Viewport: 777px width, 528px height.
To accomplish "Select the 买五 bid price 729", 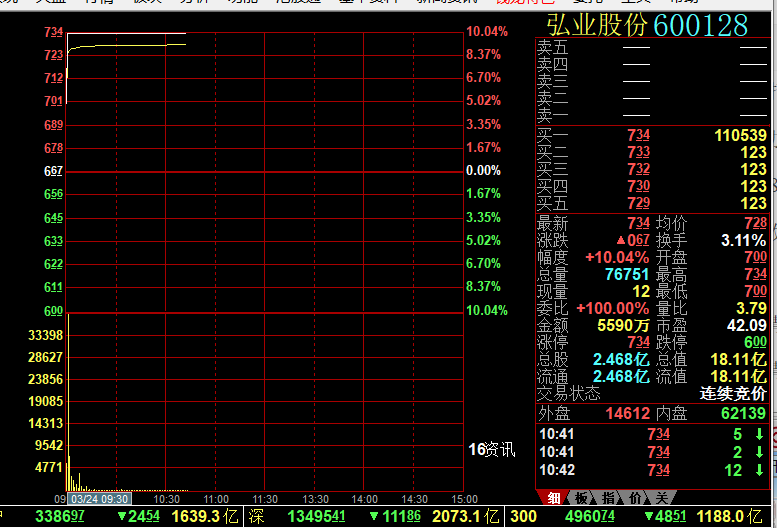I will click(638, 203).
